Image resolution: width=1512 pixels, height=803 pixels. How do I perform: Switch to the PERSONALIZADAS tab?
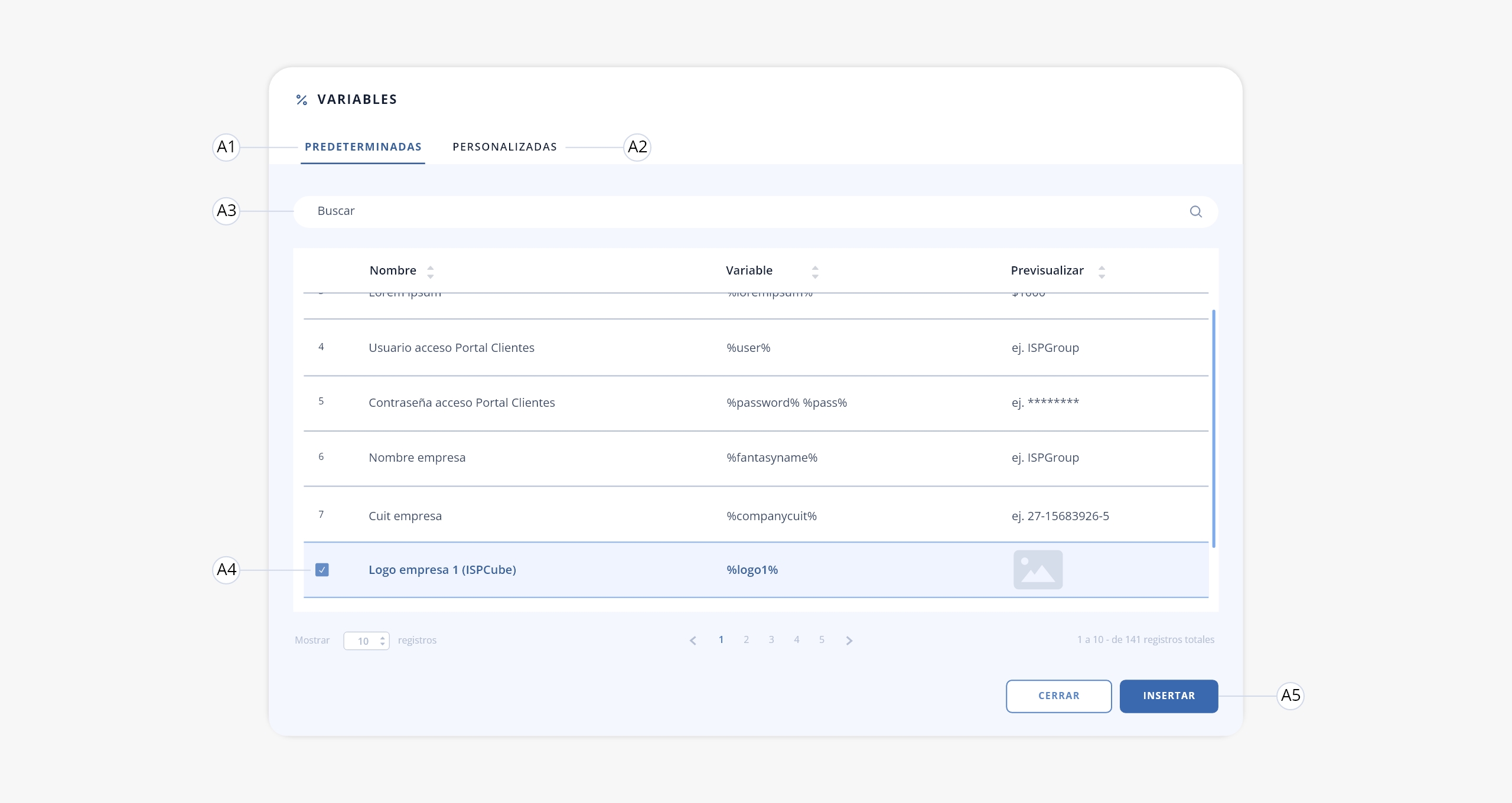pyautogui.click(x=505, y=147)
